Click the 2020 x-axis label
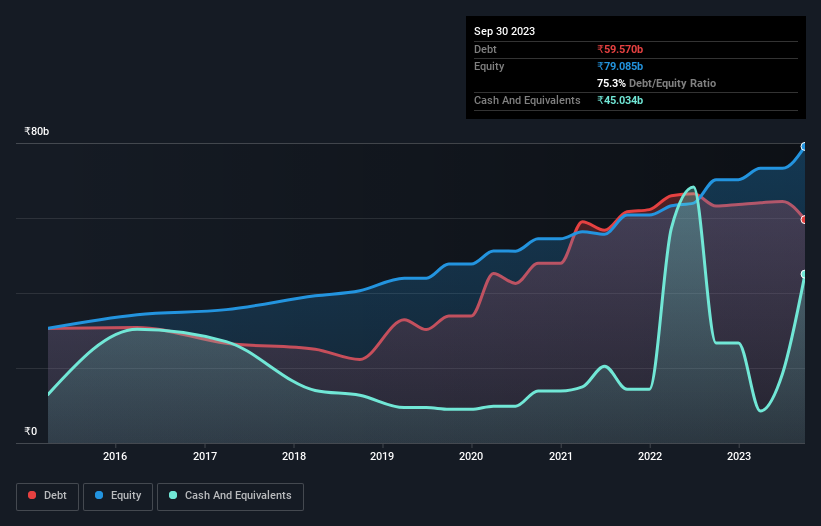Screen dimensions: 821x526 tap(471, 456)
